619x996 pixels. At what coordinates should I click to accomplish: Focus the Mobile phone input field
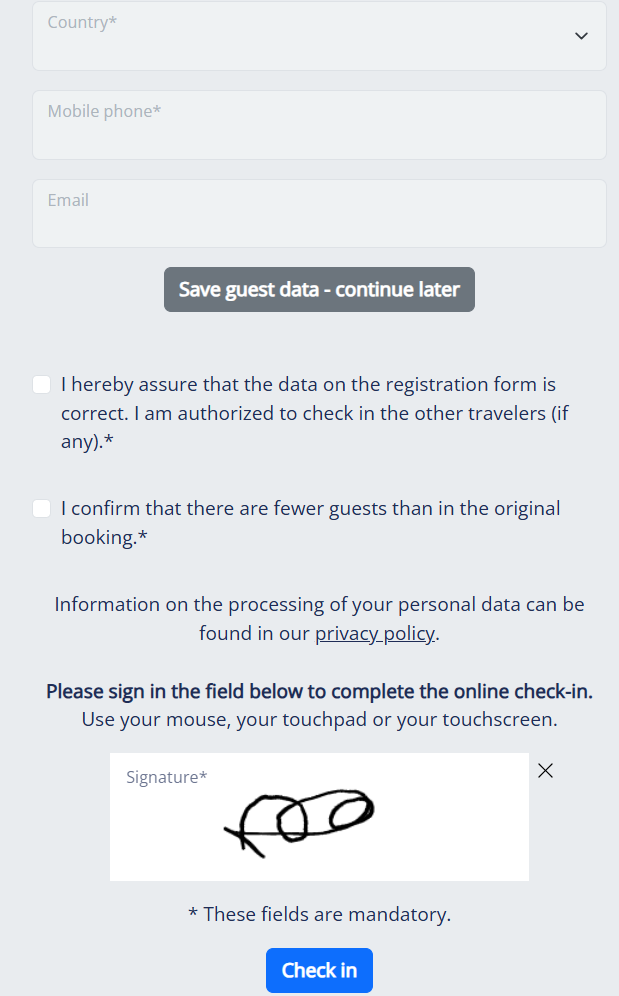click(x=319, y=125)
